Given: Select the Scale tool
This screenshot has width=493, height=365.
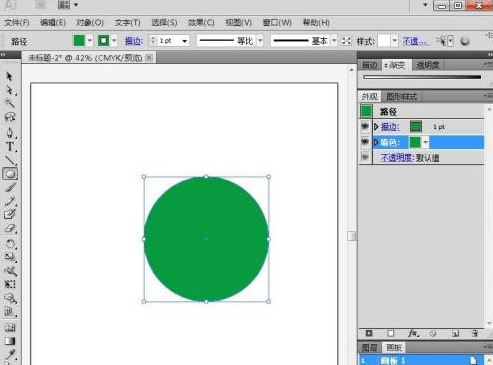Looking at the screenshot, I should (x=9, y=257).
